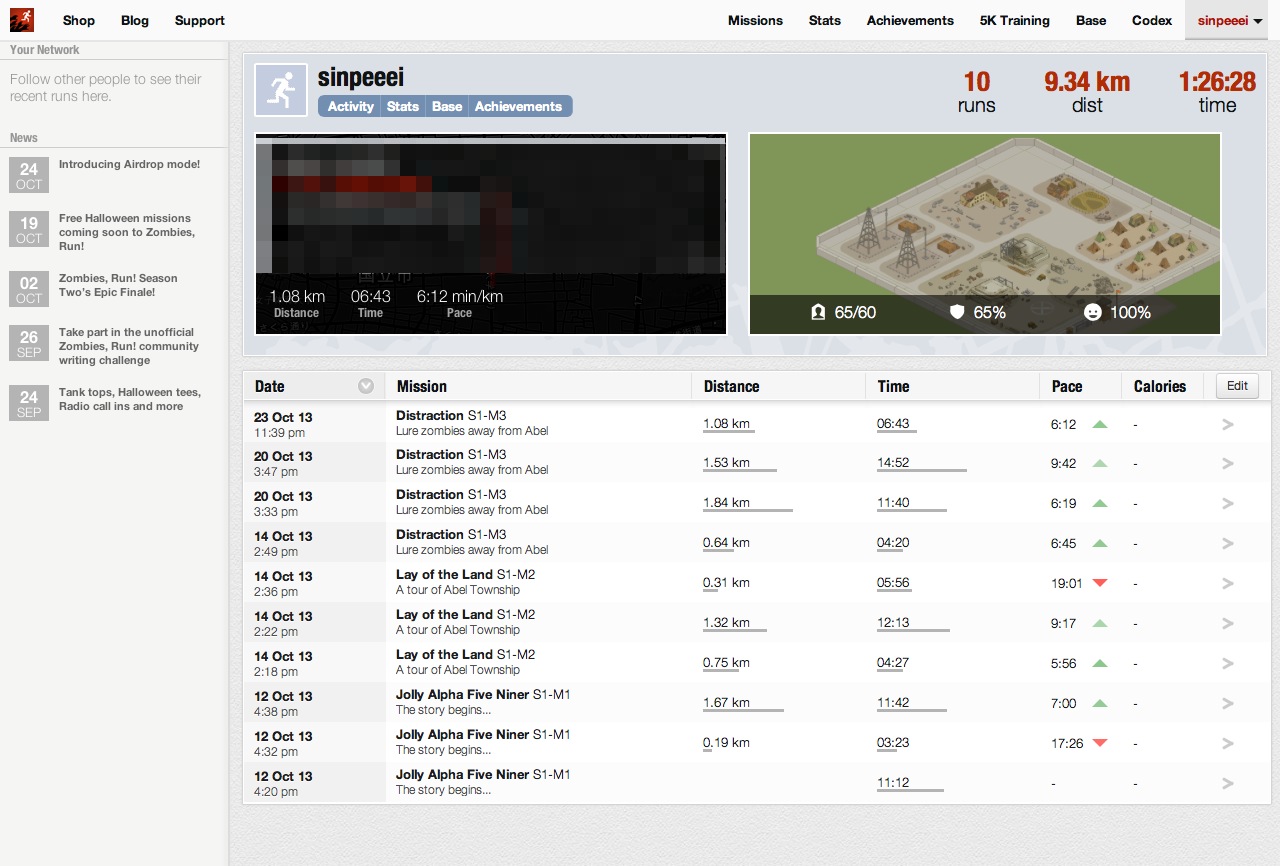Click the green pace arrow for 6:12 run
This screenshot has height=866, width=1280.
point(1100,424)
